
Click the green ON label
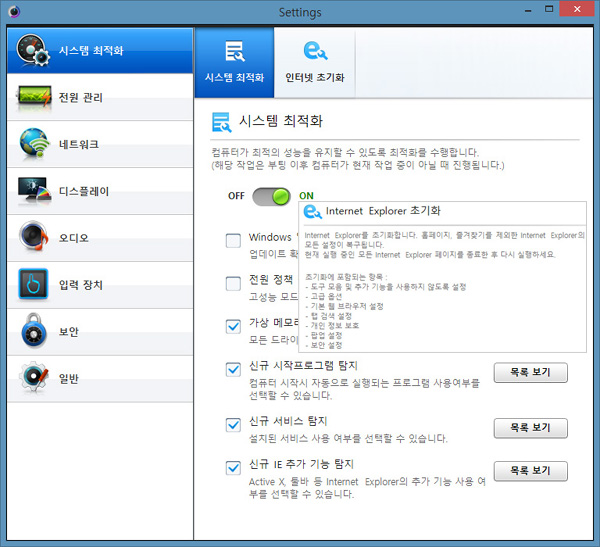pos(306,196)
